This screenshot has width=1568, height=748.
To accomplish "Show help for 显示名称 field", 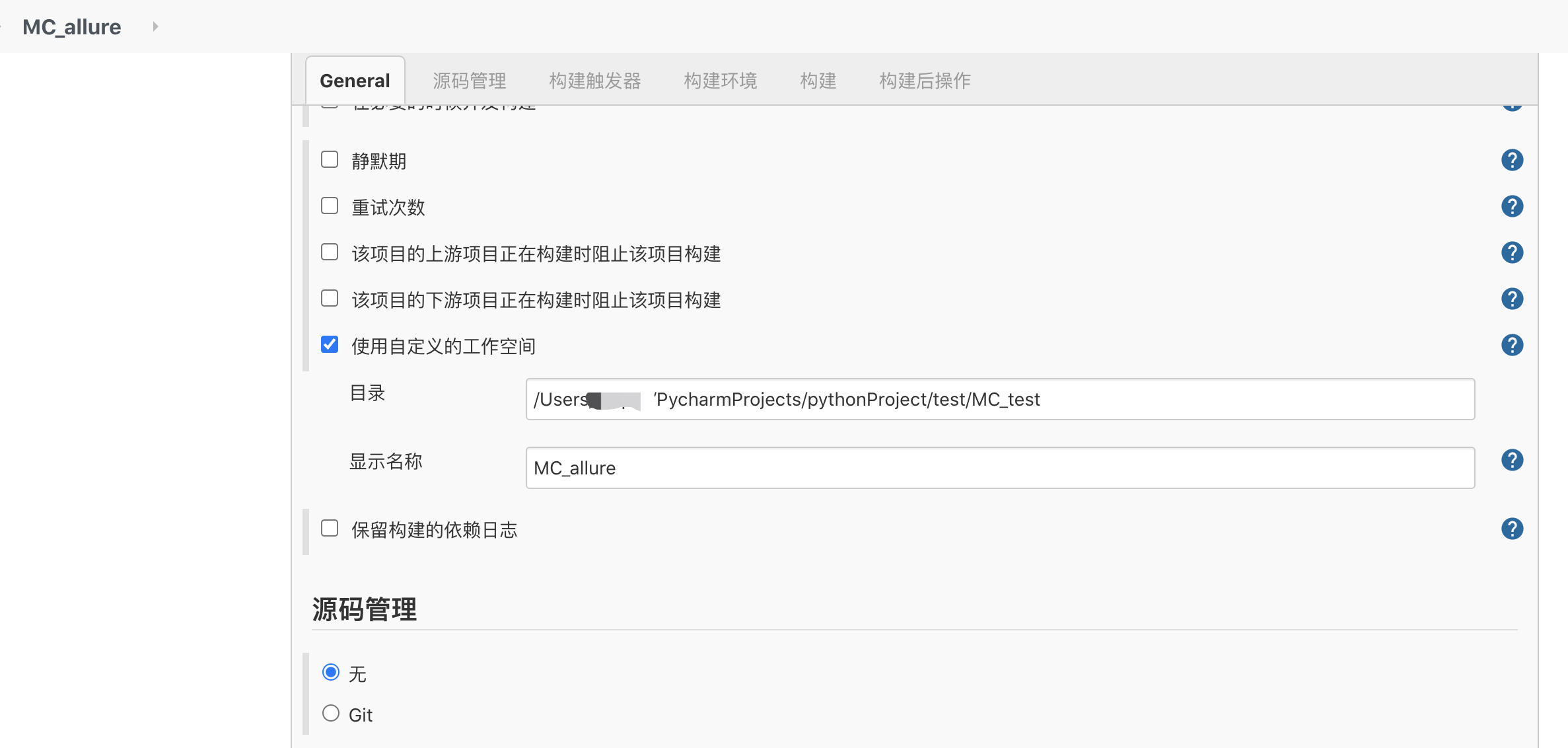I will pyautogui.click(x=1512, y=460).
